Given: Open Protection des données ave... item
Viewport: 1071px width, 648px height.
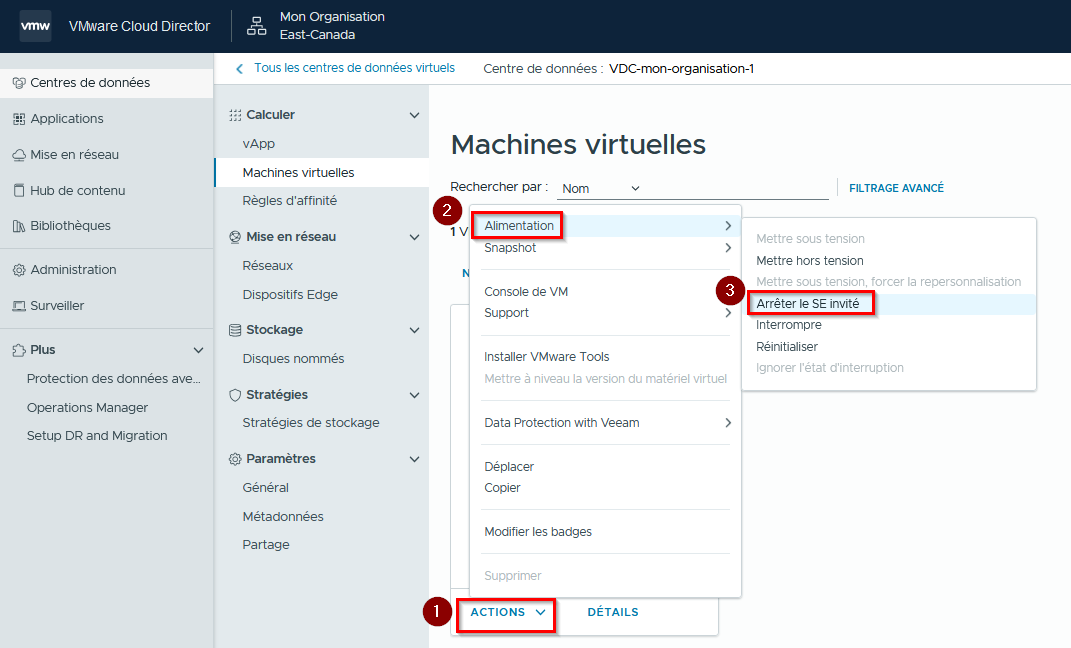Looking at the screenshot, I should (113, 379).
